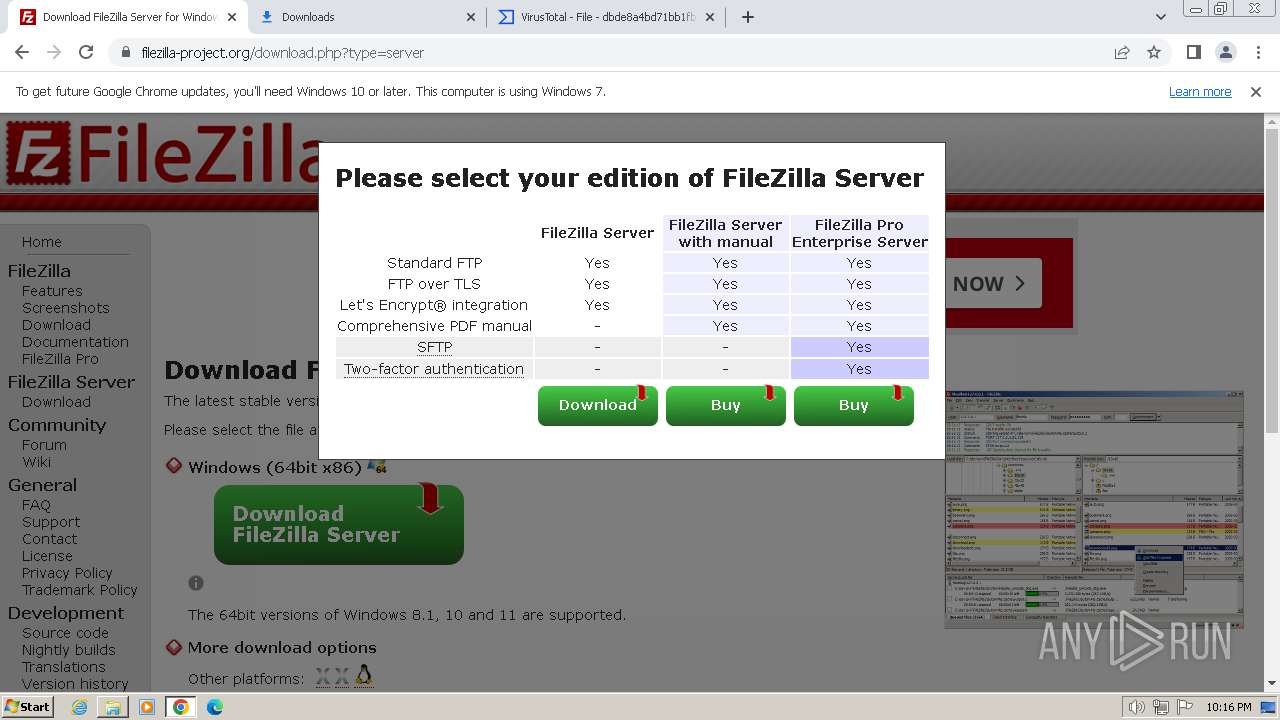
Task: Click Buy for FileZilla Server with manual
Action: (x=726, y=405)
